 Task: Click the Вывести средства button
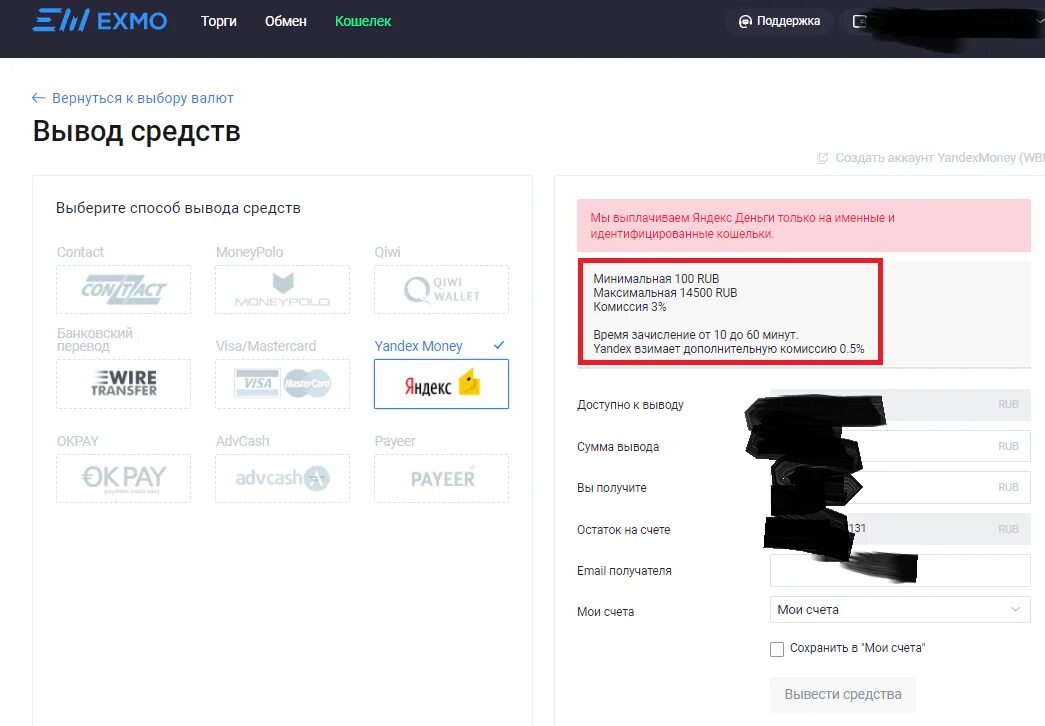pyautogui.click(x=842, y=695)
